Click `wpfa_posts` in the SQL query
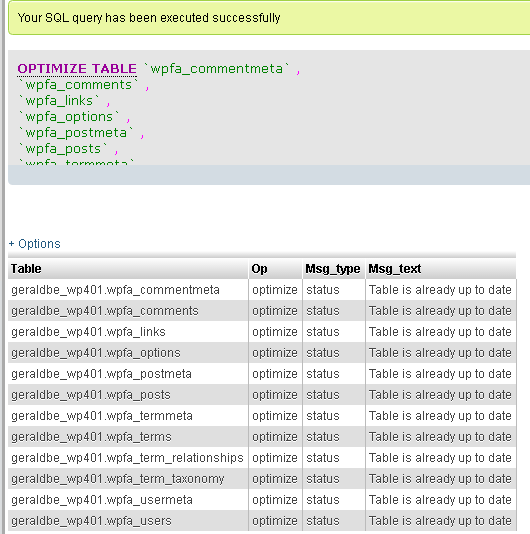The height and width of the screenshot is (534, 530). 63,149
